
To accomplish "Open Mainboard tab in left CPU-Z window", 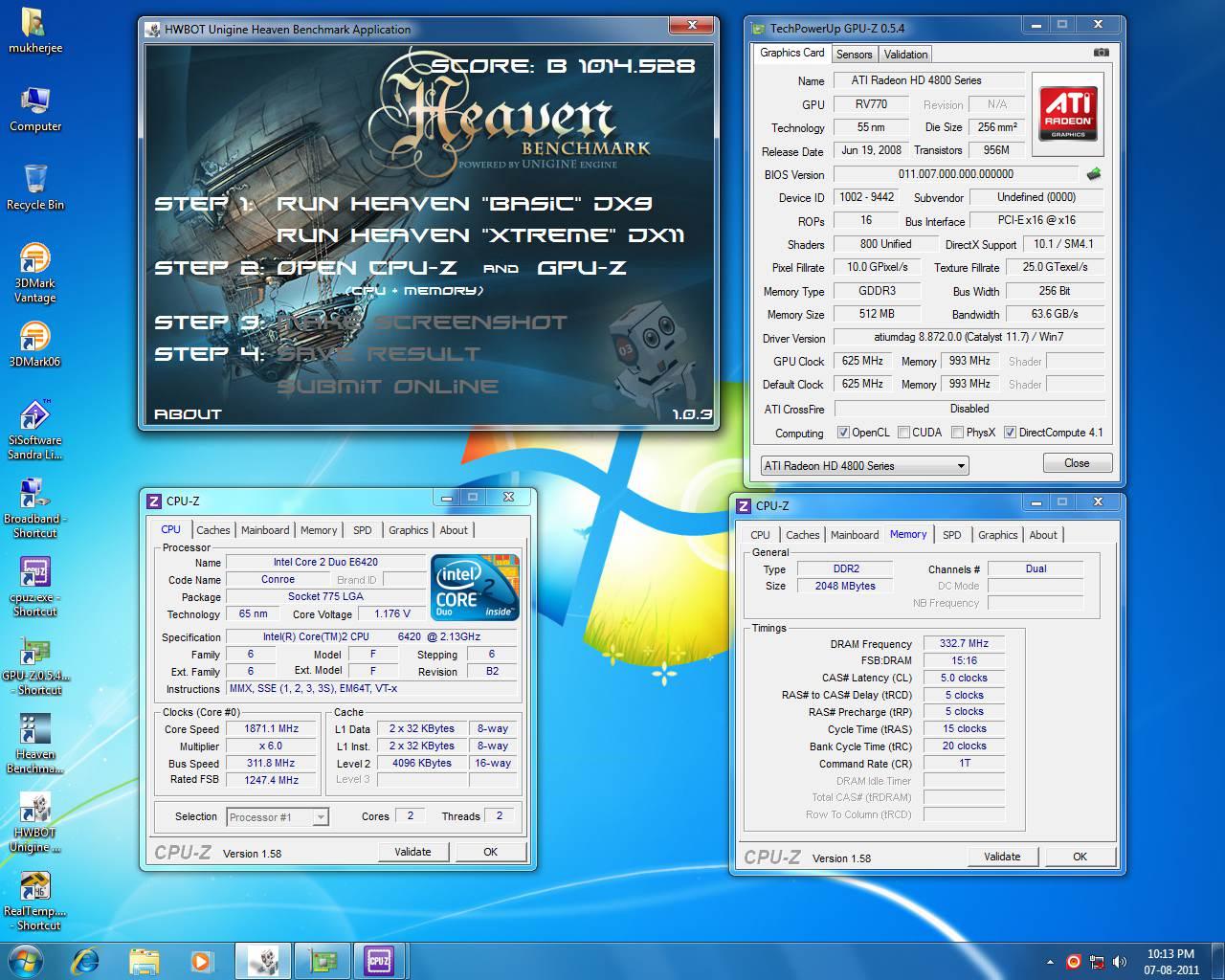I will pyautogui.click(x=265, y=530).
